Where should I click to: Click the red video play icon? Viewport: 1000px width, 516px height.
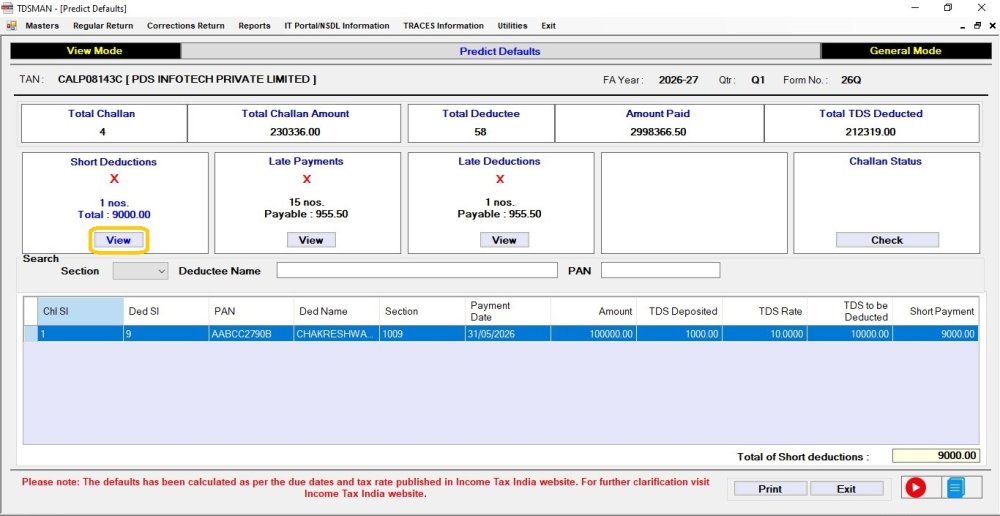click(916, 488)
